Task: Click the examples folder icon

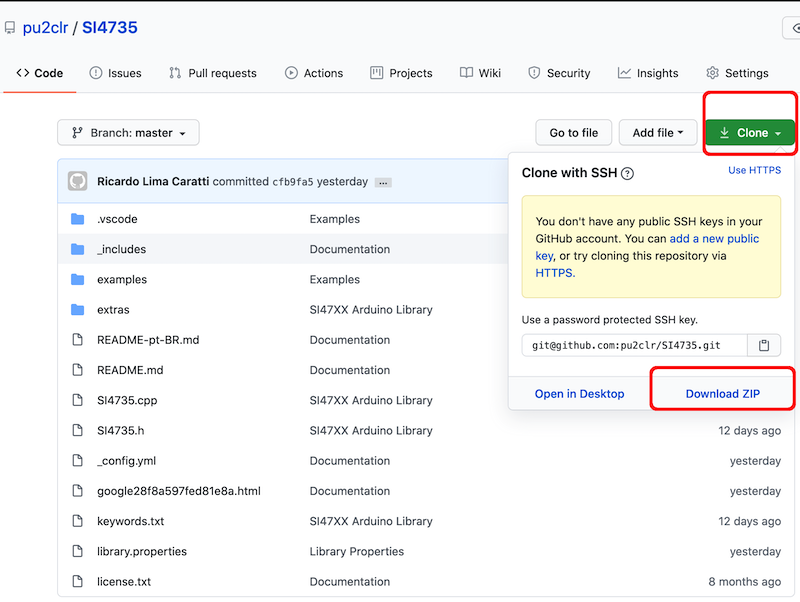Action: [78, 279]
